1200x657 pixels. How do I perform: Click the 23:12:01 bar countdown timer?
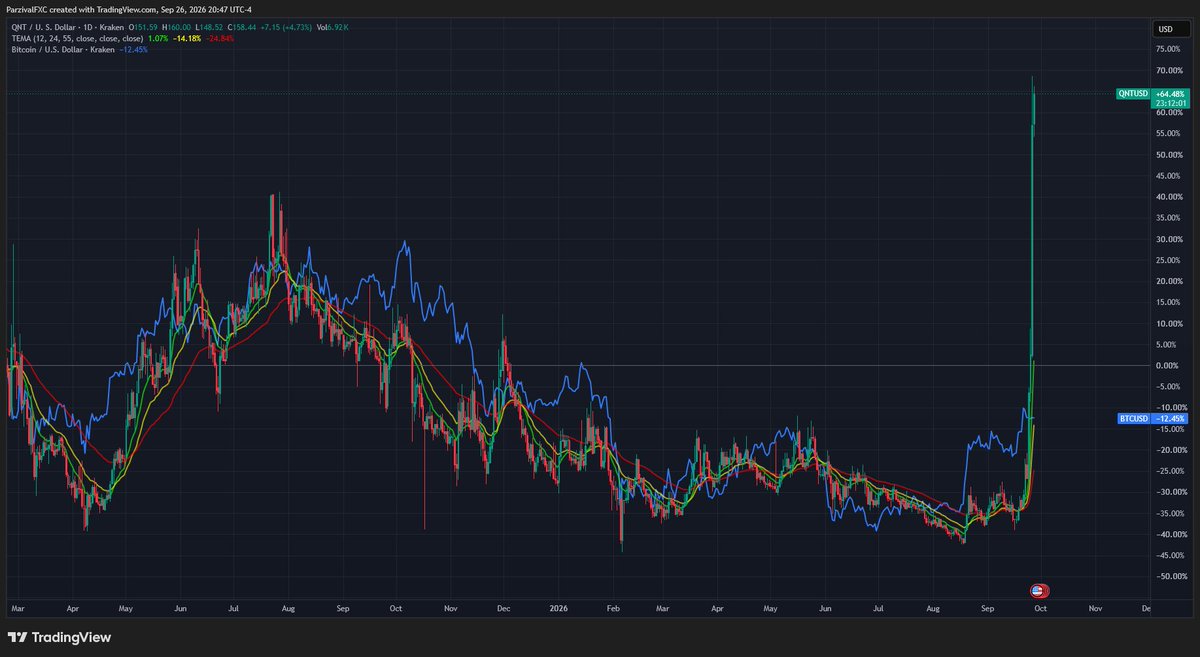click(x=1169, y=102)
